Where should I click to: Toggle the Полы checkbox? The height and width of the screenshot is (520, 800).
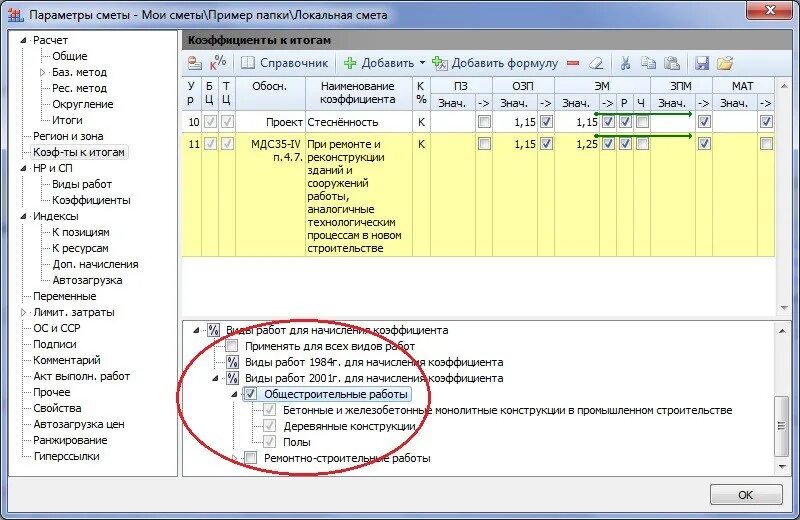pyautogui.click(x=269, y=442)
